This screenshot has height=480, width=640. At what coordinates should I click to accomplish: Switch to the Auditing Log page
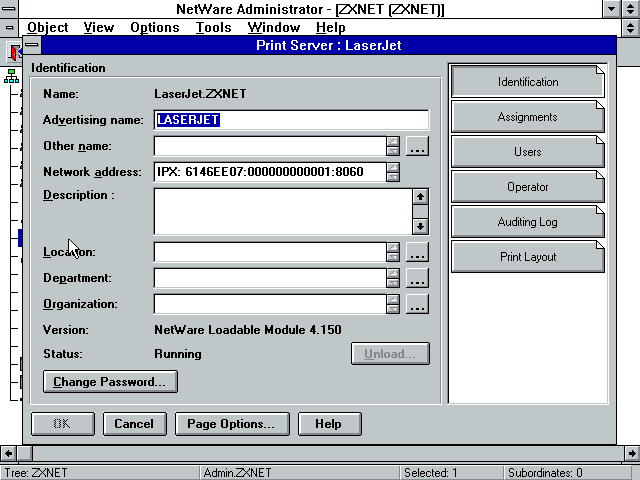tap(527, 222)
